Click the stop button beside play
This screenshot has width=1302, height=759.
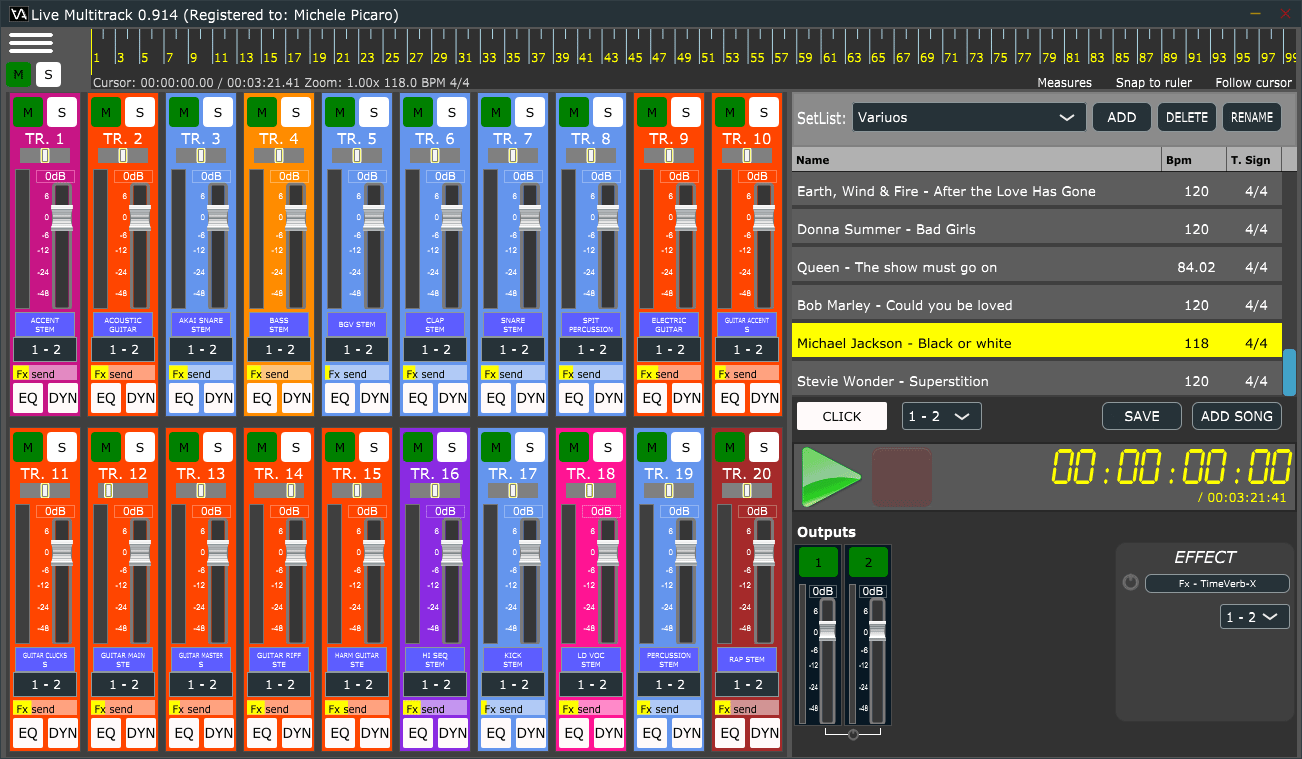point(902,477)
